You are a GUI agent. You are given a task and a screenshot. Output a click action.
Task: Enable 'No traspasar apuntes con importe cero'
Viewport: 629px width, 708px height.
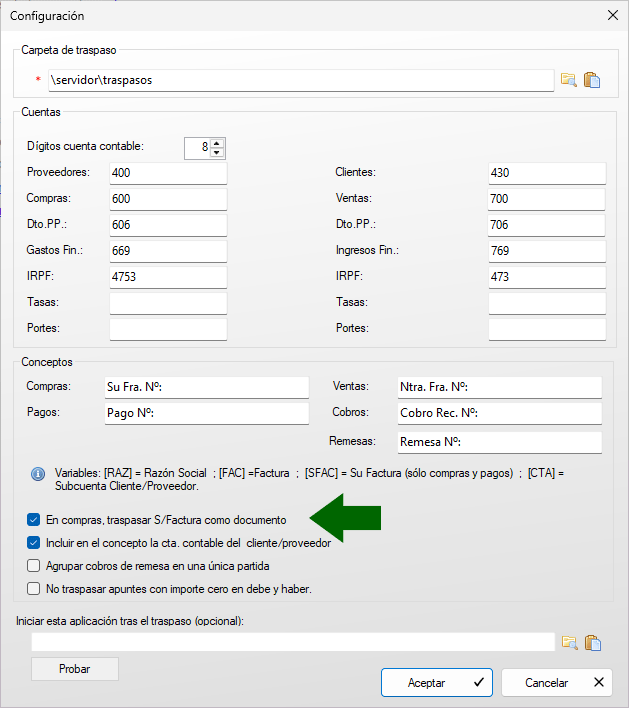[x=34, y=589]
